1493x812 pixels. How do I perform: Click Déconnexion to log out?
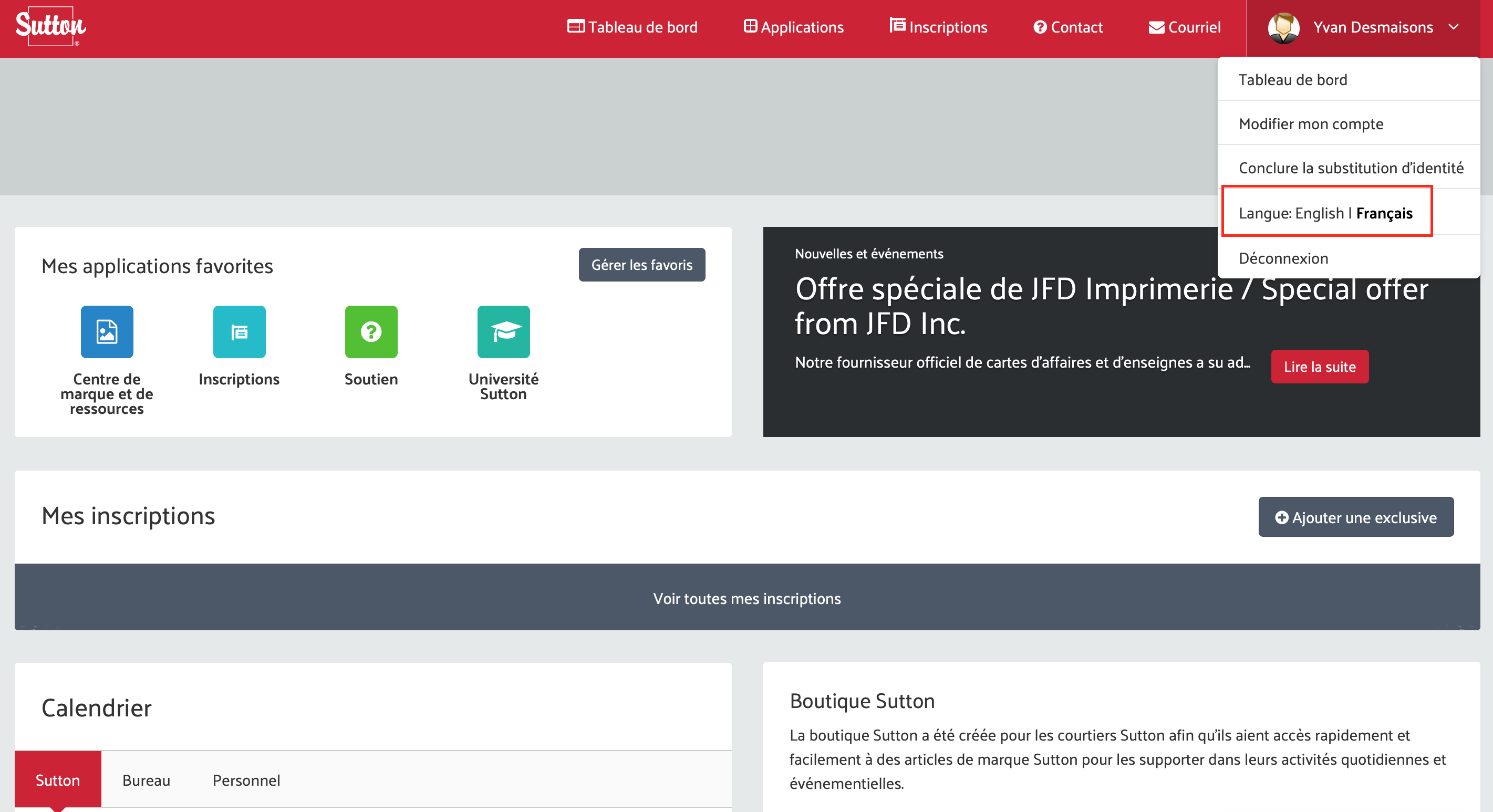coord(1349,258)
